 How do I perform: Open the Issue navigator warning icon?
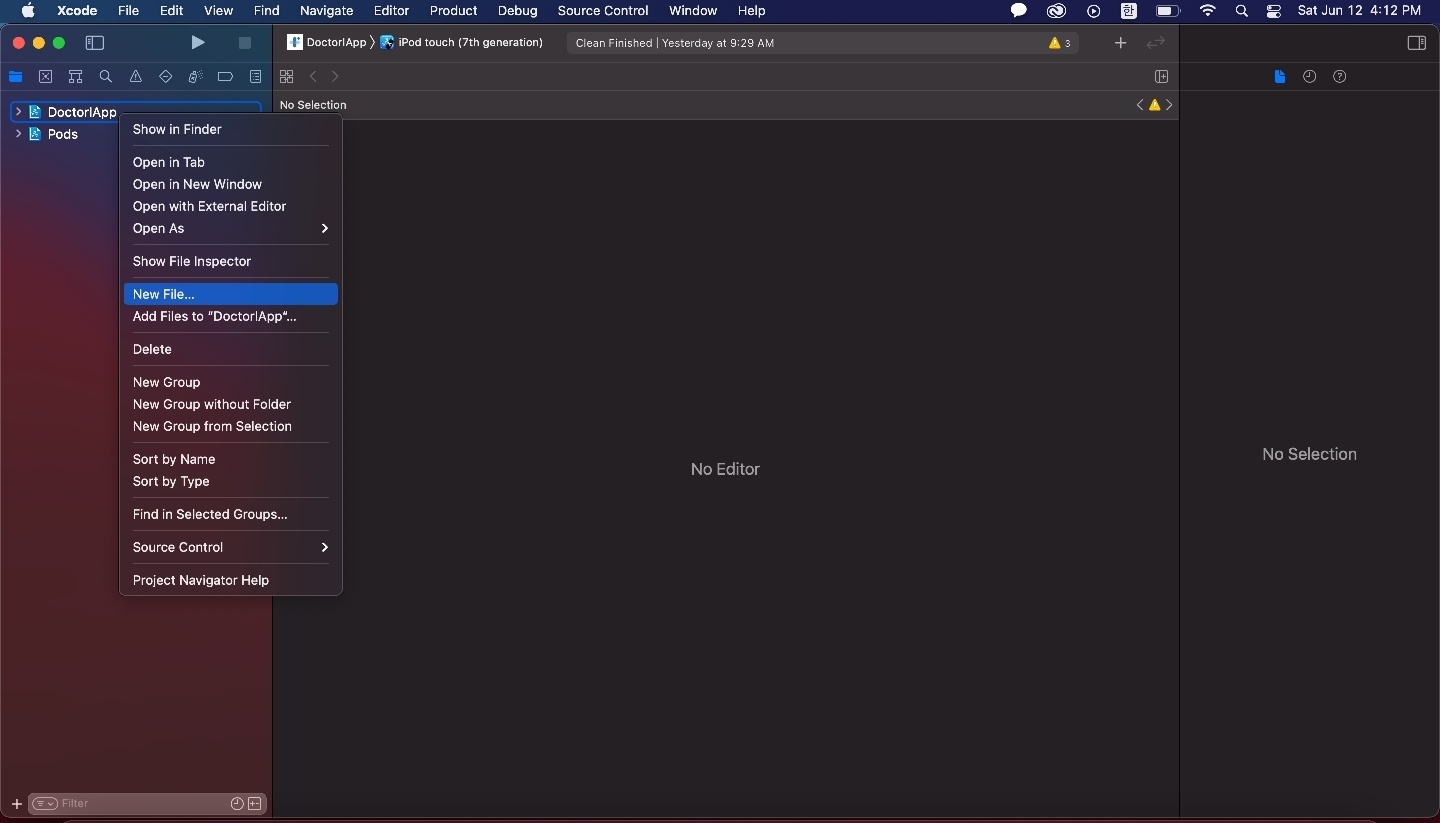[136, 77]
